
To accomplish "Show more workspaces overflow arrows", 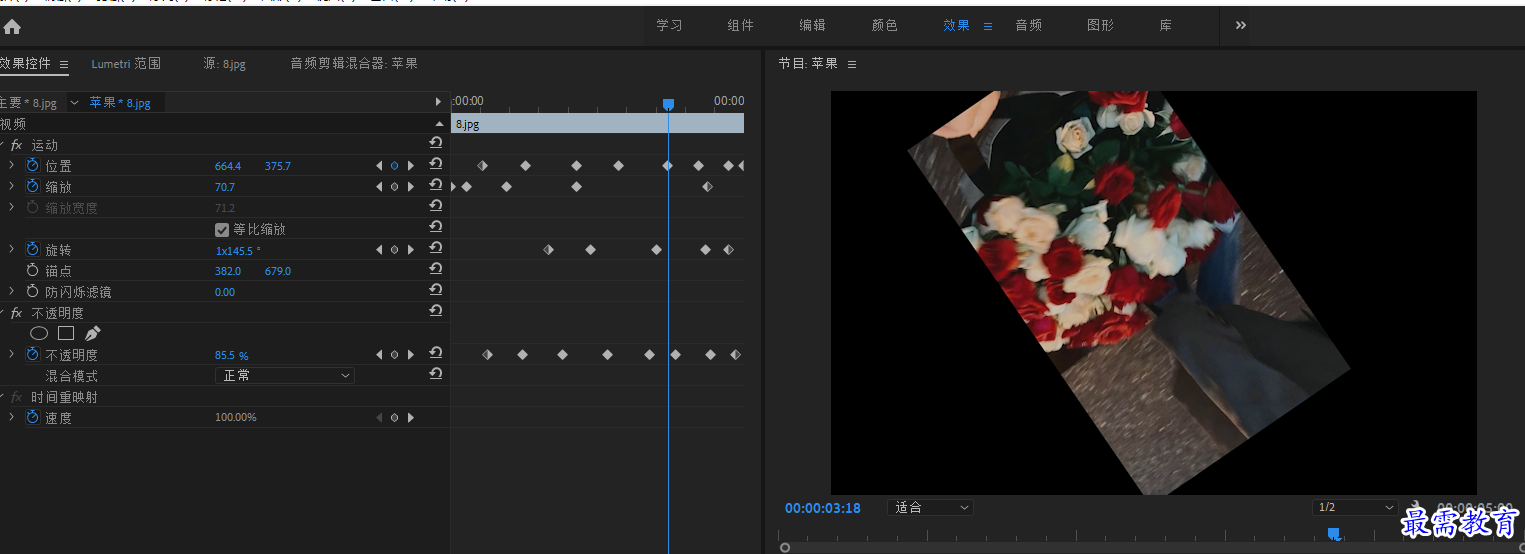I will pyautogui.click(x=1241, y=26).
